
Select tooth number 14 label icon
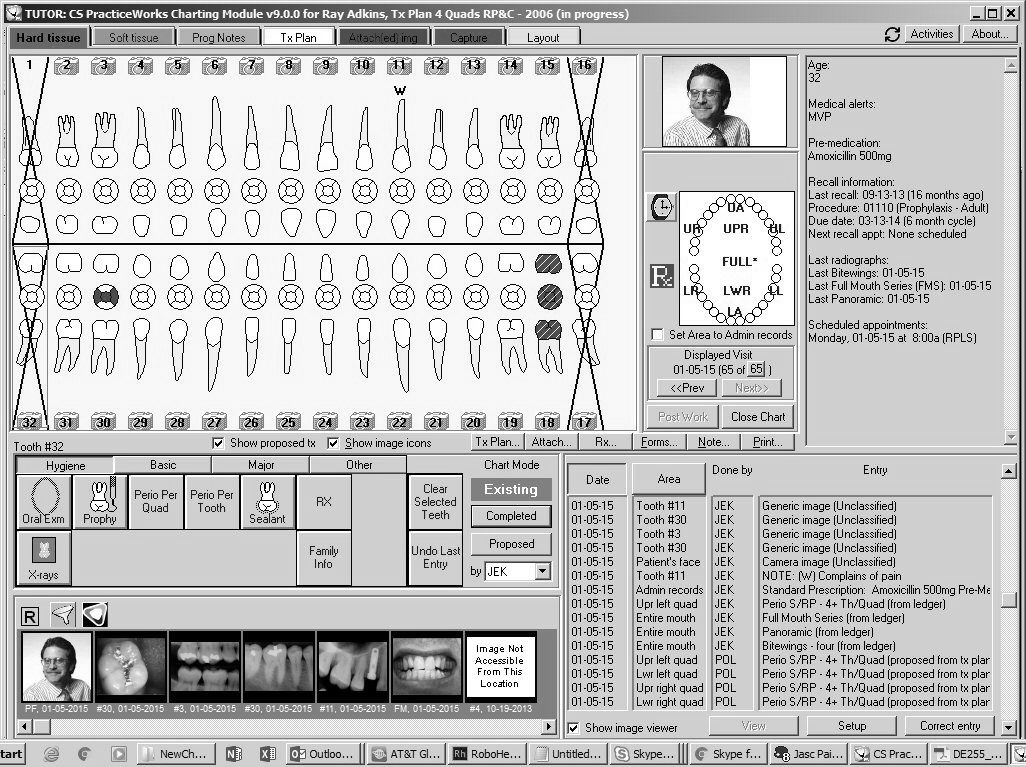[510, 65]
